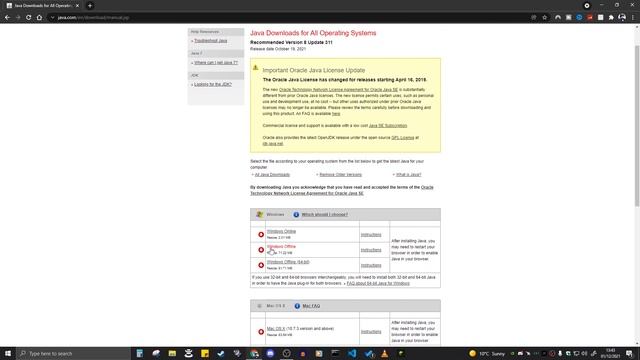Download Windows Offline installer
Viewport: 640px width, 360px height.
(281, 247)
